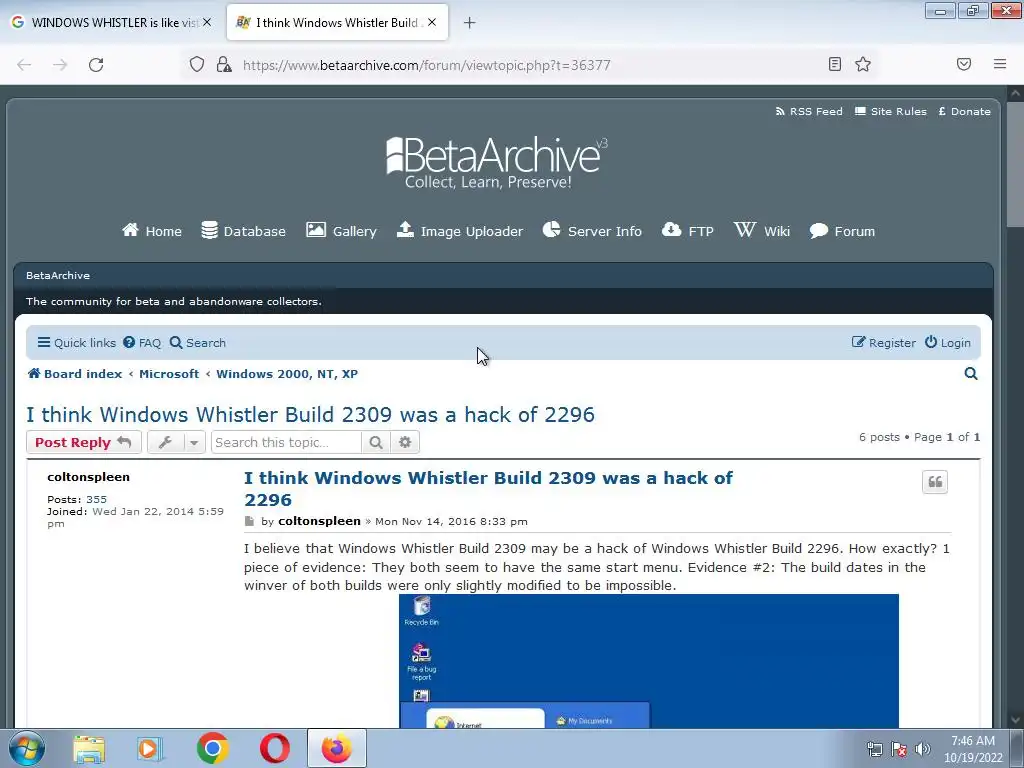The width and height of the screenshot is (1024, 768).
Task: Quote the post using the quote icon
Action: (x=935, y=482)
